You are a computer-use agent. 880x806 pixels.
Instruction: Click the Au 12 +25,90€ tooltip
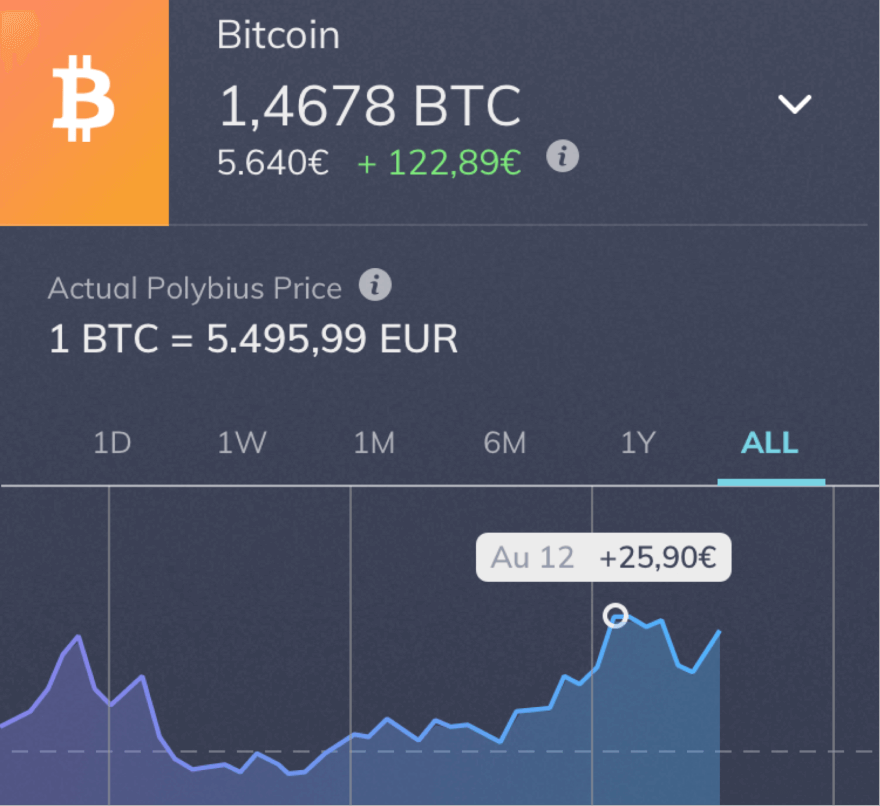[603, 557]
